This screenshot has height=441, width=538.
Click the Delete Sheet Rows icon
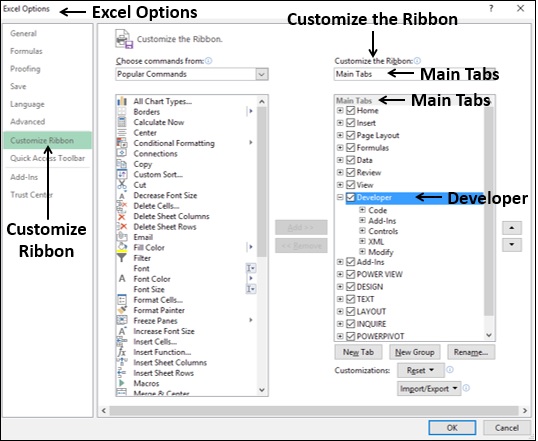coord(122,227)
